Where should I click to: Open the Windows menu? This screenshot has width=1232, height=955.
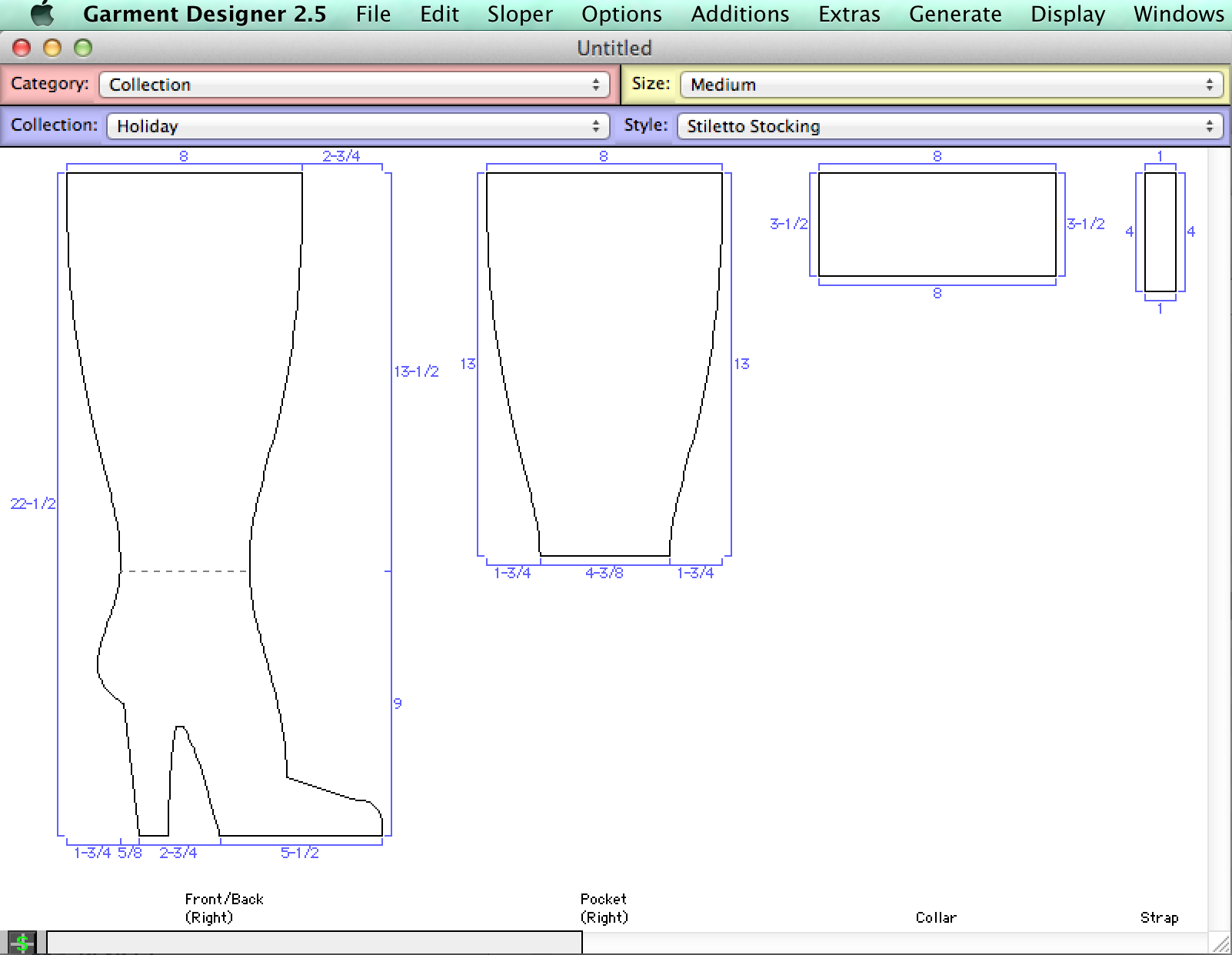(1178, 14)
